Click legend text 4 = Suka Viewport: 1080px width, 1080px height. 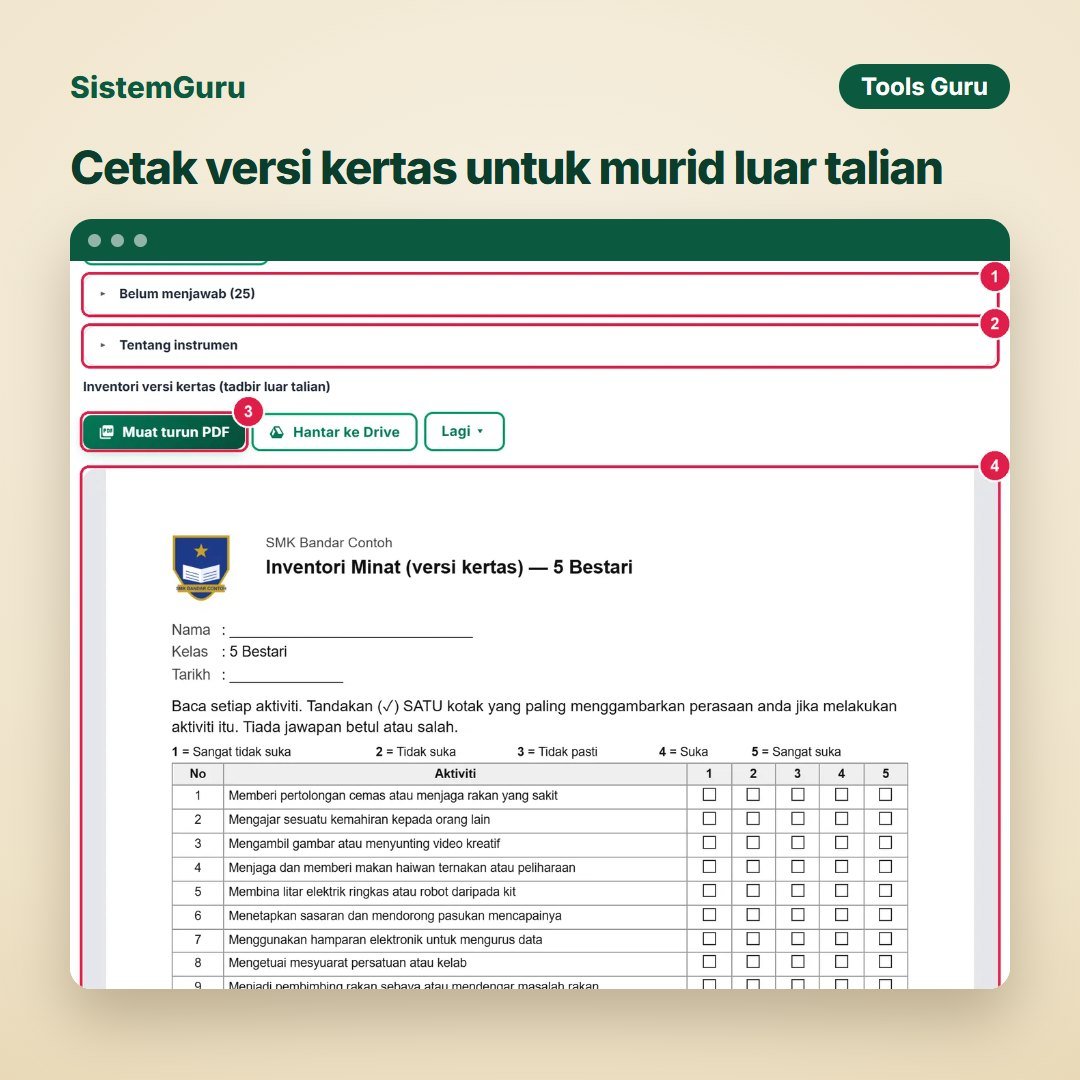point(683,751)
